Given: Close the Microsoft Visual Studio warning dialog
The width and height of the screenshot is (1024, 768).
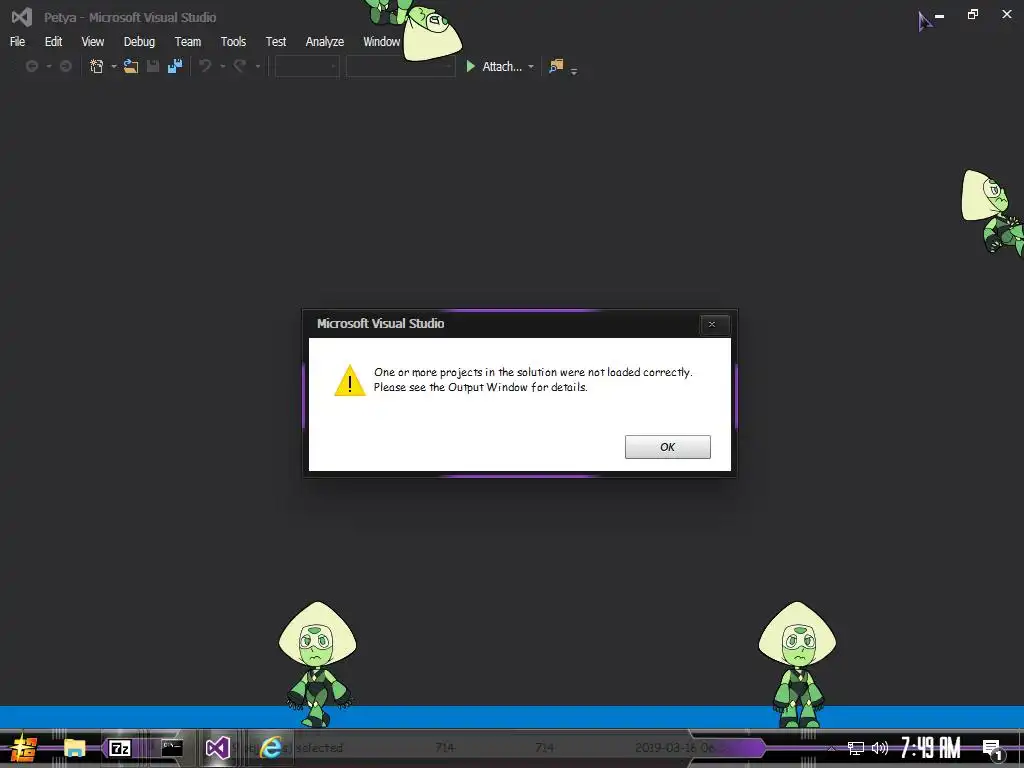Looking at the screenshot, I should tap(712, 324).
